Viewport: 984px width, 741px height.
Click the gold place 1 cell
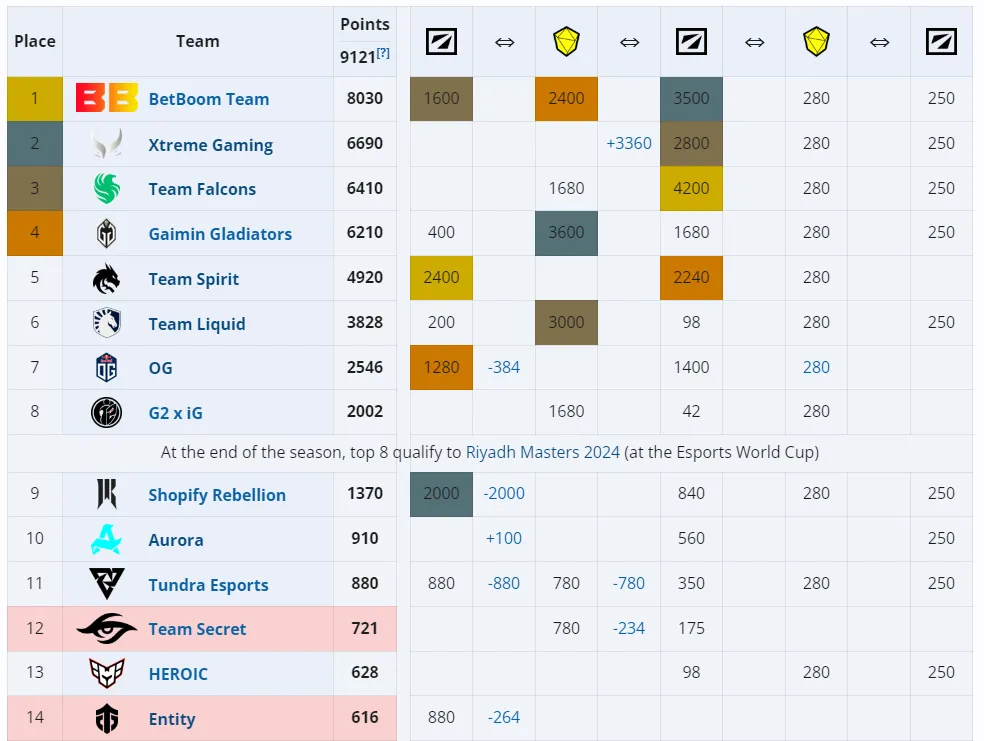pos(35,99)
